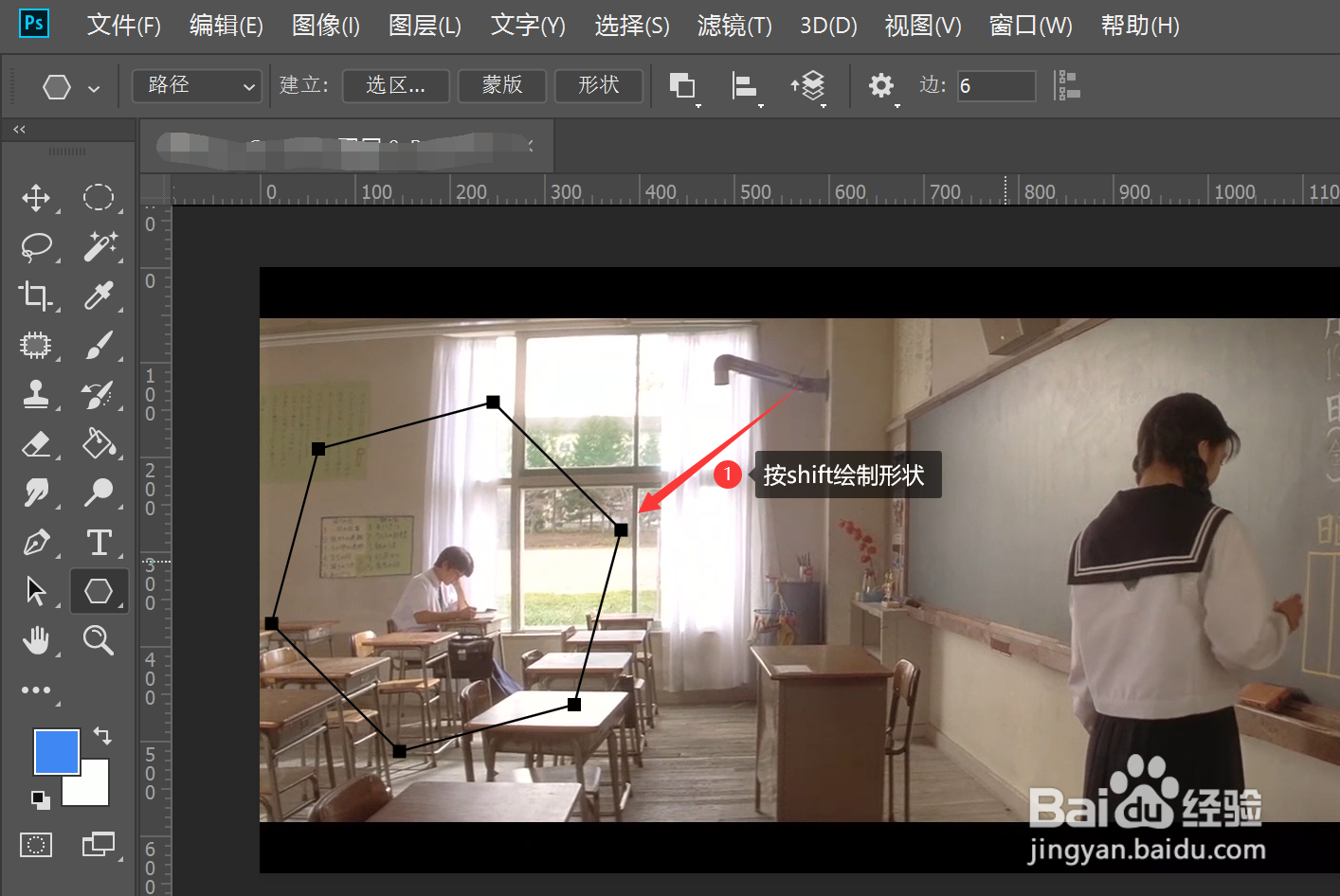Screen dimensions: 1340x896
Task: Open path arrangement options
Action: pyautogui.click(x=808, y=86)
